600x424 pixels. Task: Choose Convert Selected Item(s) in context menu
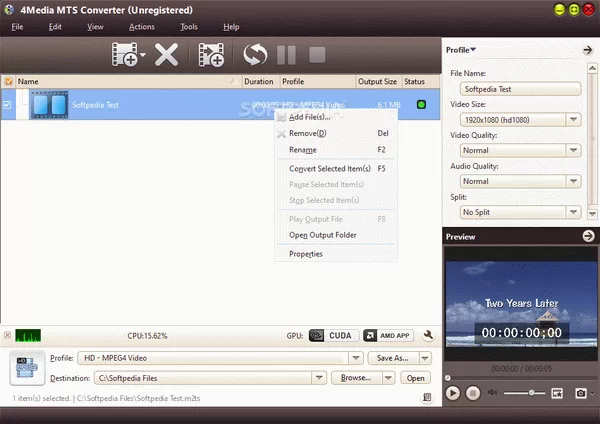pos(336,169)
